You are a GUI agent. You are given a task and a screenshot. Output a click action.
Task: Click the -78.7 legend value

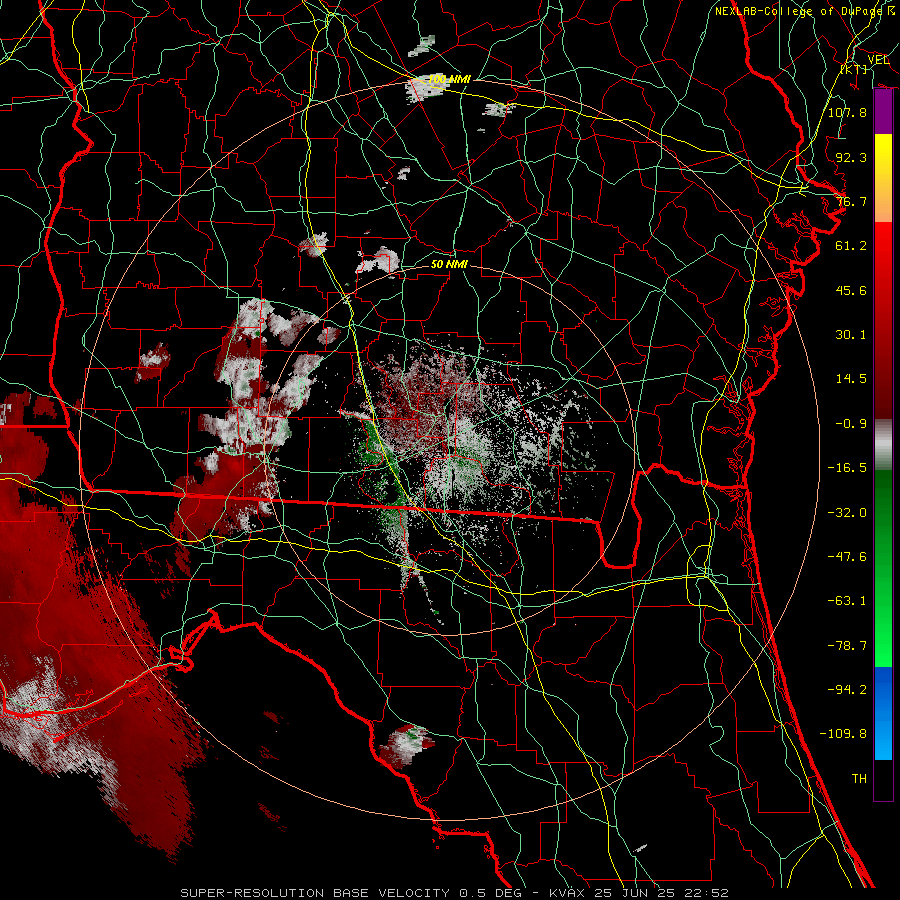(x=847, y=646)
